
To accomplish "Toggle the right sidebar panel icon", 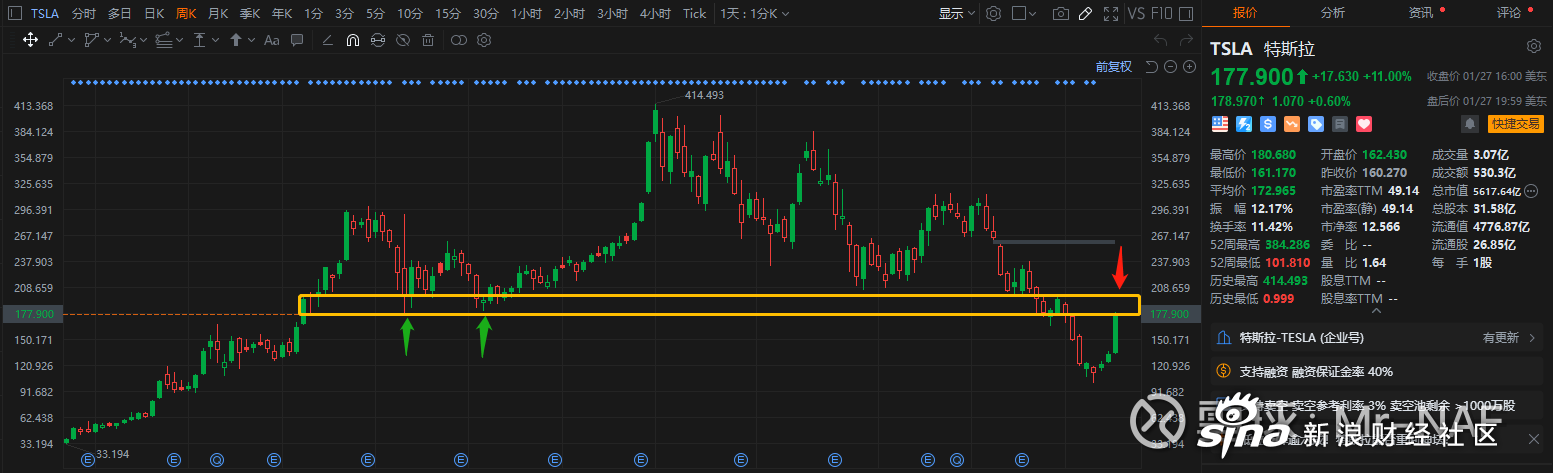I will pos(1188,14).
